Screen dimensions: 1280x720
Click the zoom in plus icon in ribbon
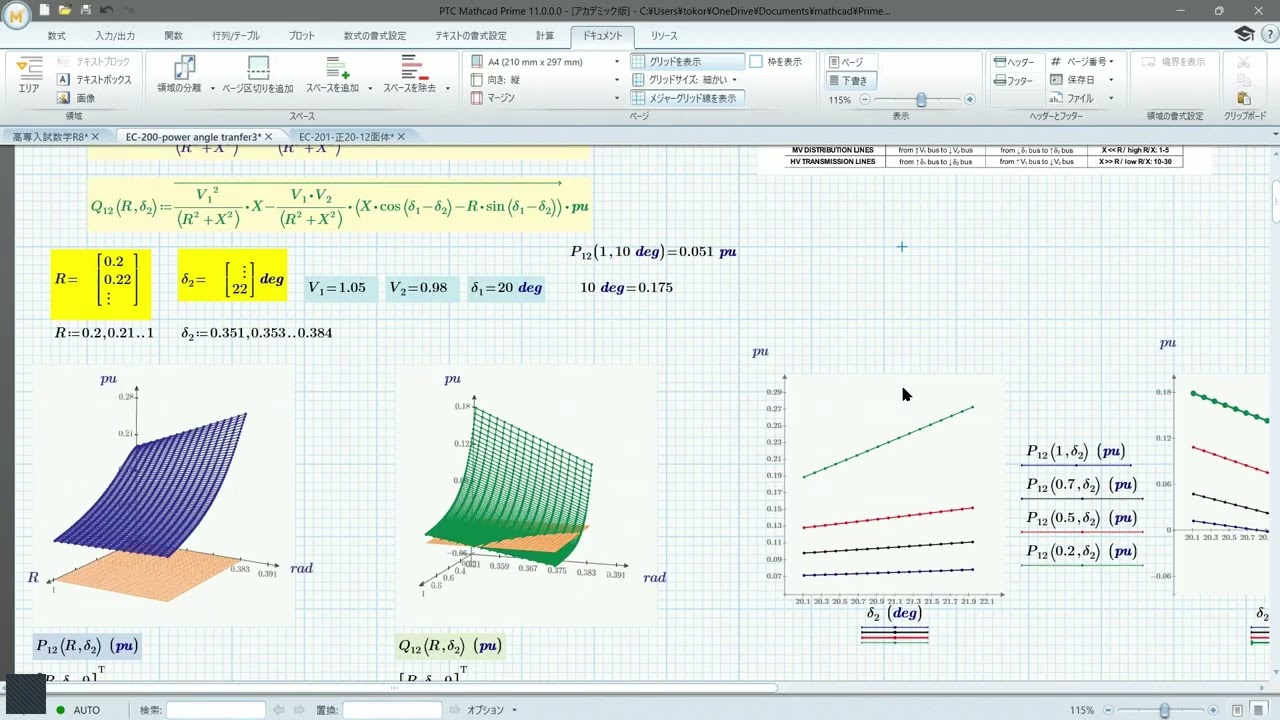969,100
